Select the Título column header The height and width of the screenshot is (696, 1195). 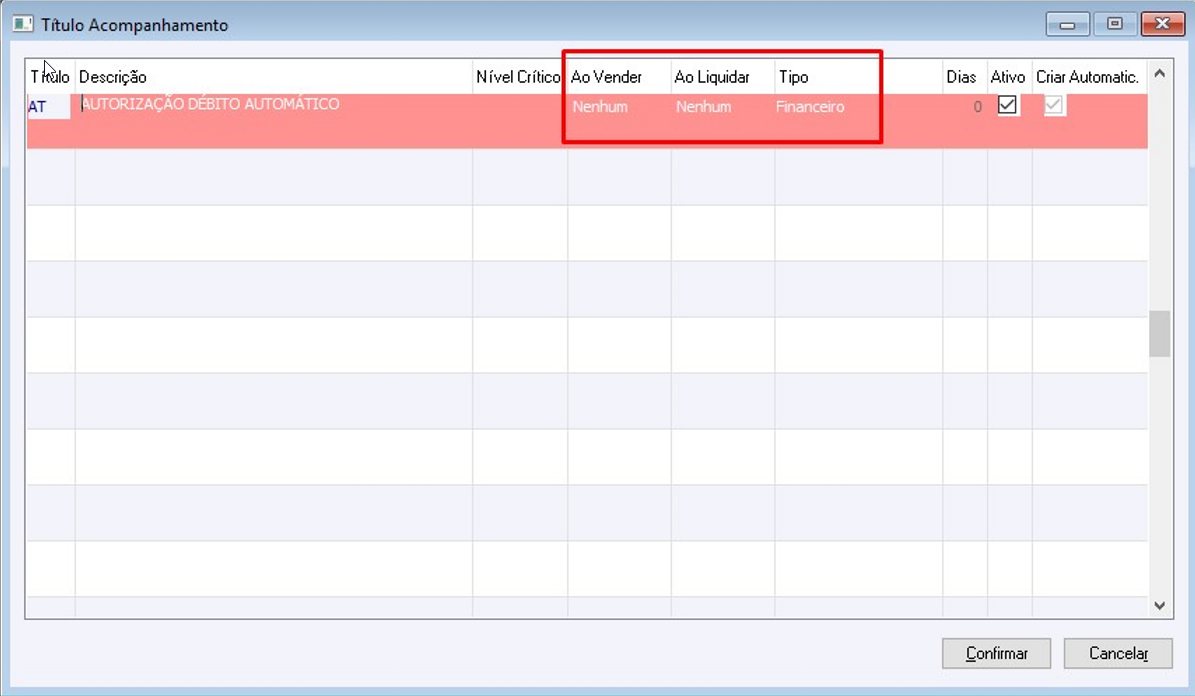[x=50, y=77]
